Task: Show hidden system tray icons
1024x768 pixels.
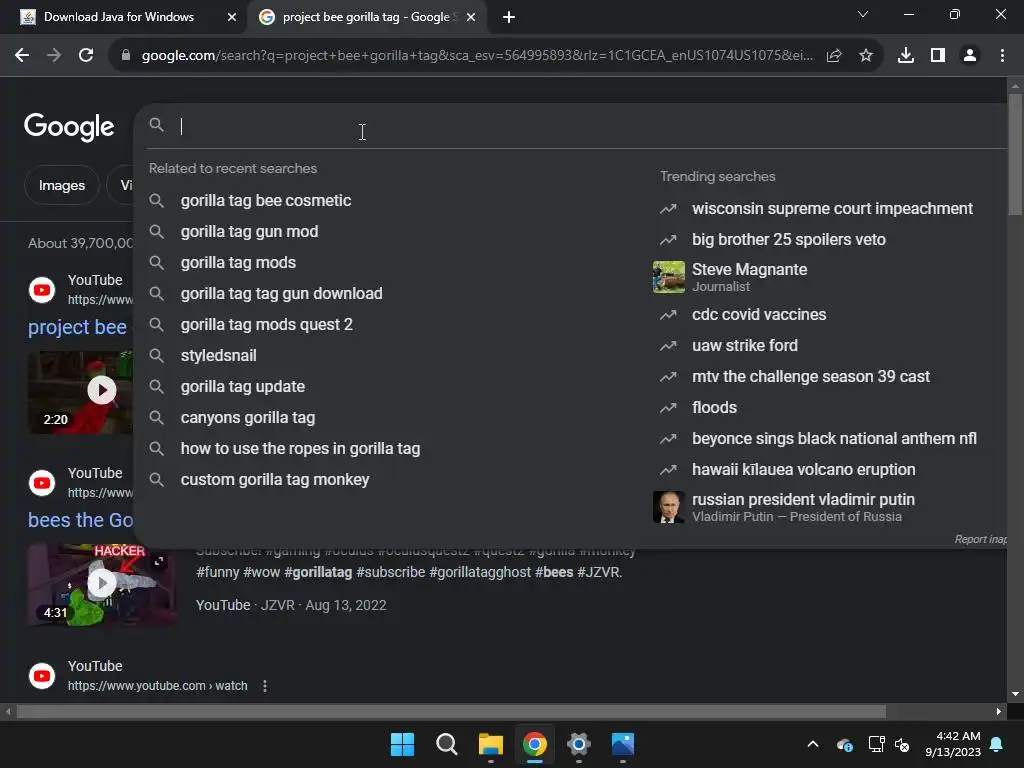Action: click(813, 744)
